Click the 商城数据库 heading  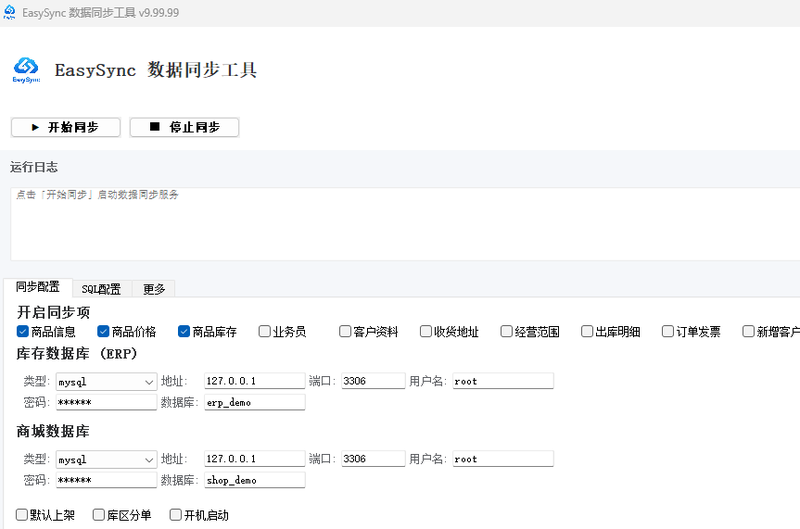coord(53,431)
